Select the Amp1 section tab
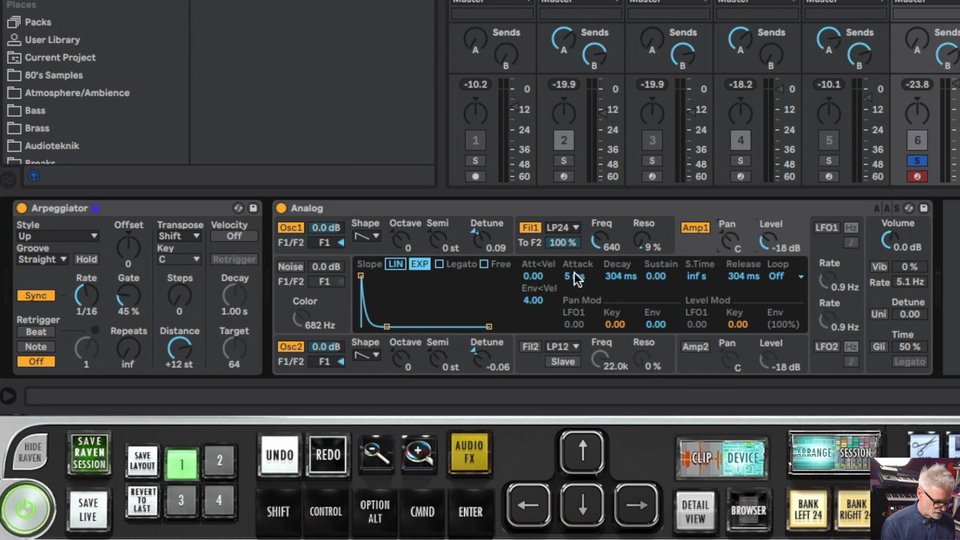The height and width of the screenshot is (540, 960). pyautogui.click(x=695, y=228)
